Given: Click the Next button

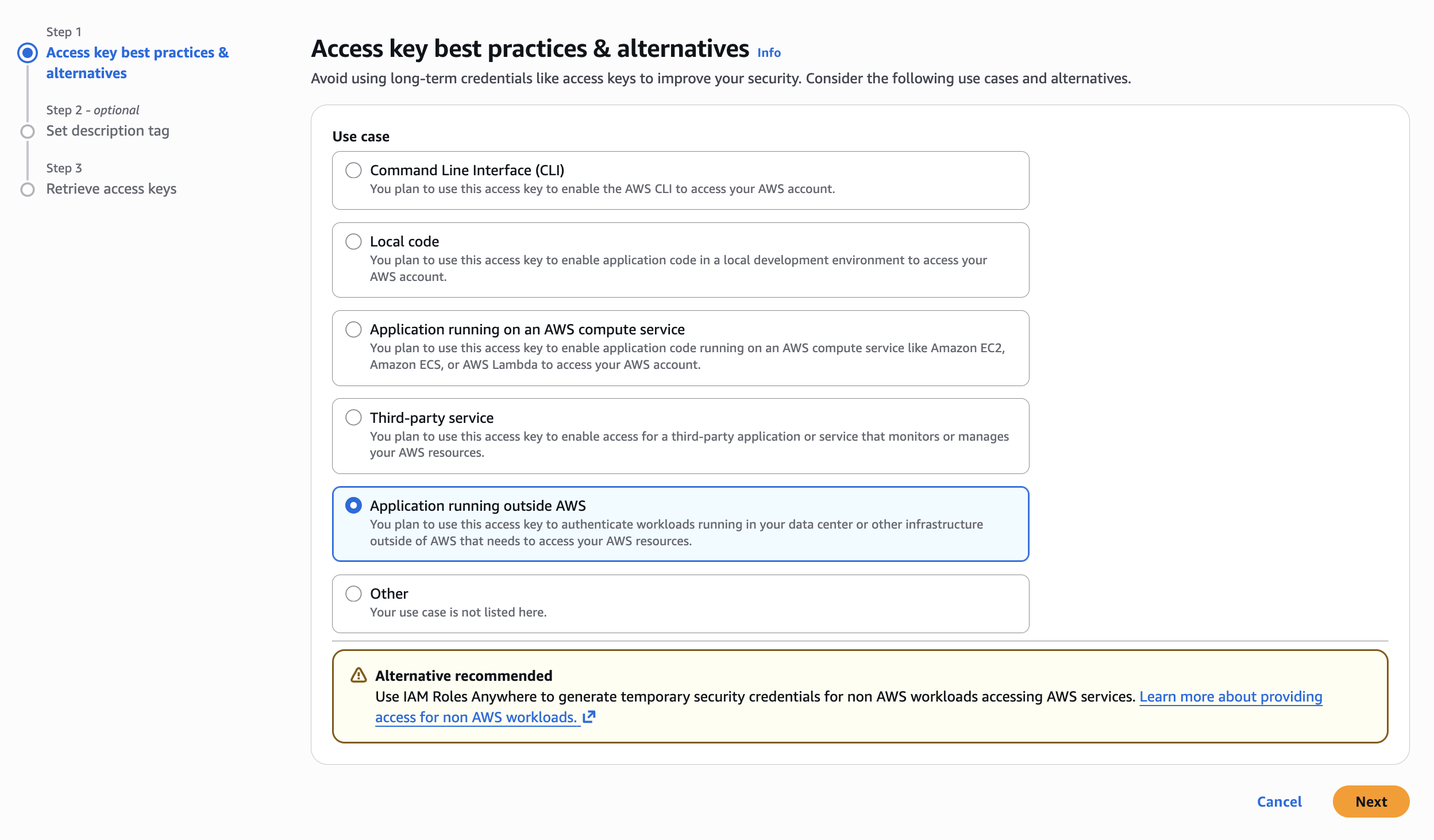Looking at the screenshot, I should pos(1371,802).
